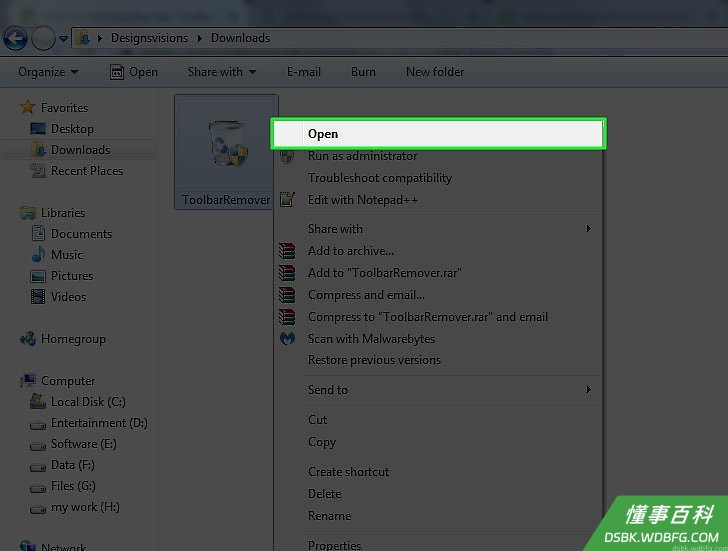728x551 pixels.
Task: Select Network in navigation pane
Action: [x=63, y=546]
